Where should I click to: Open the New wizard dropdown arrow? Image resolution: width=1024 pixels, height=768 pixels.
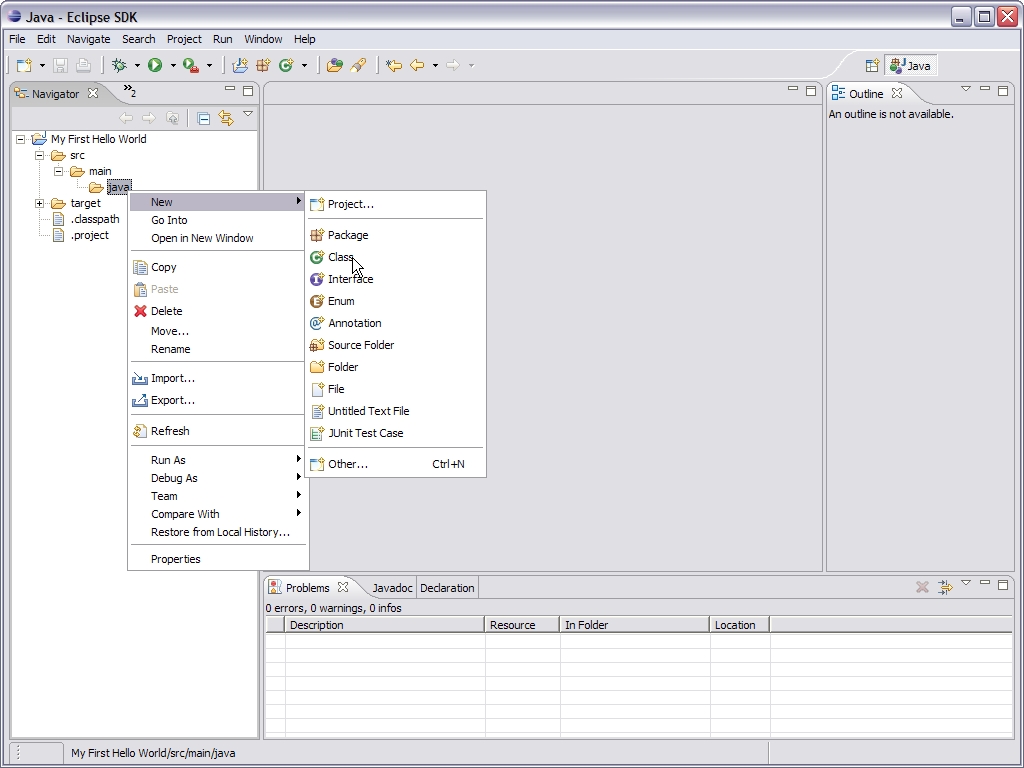tap(42, 65)
